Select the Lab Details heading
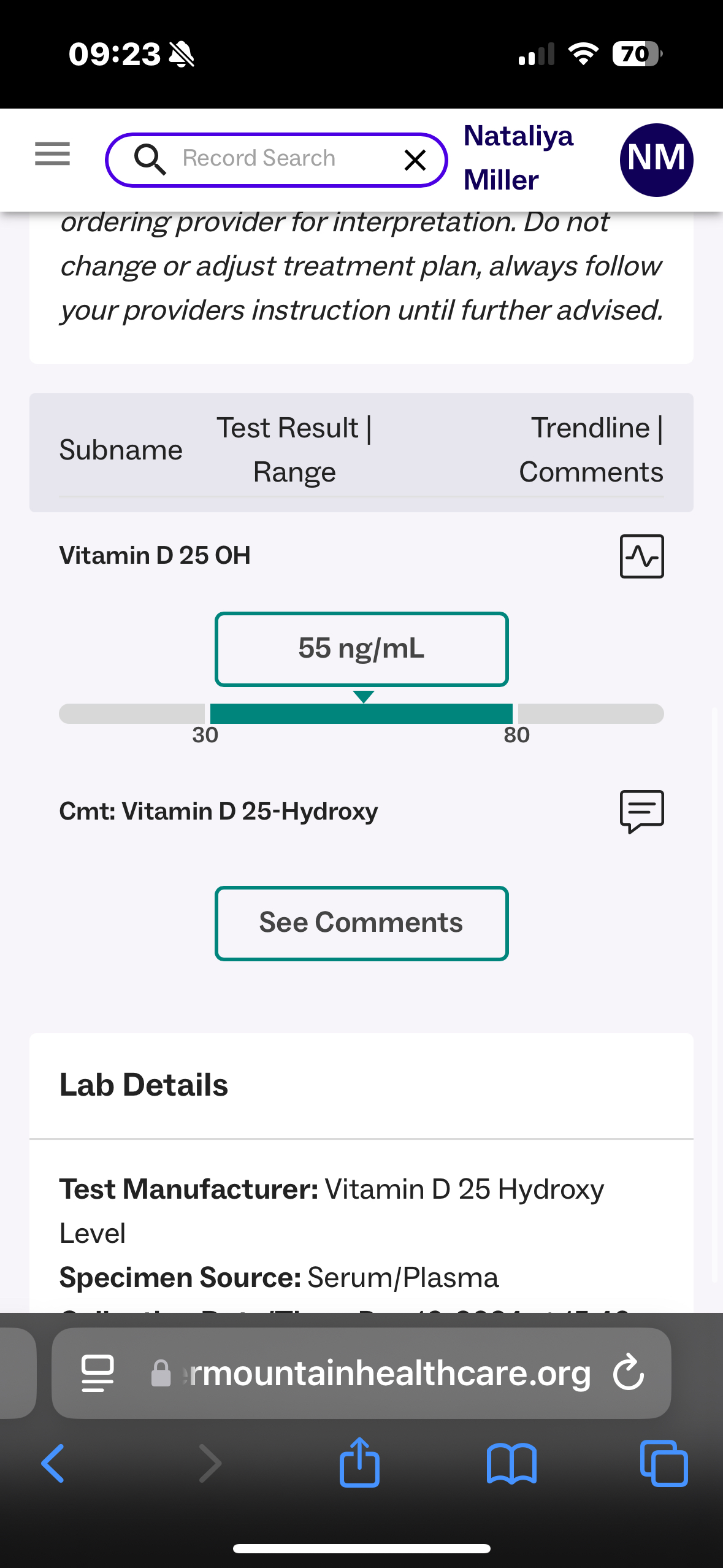Viewport: 723px width, 1568px height. click(143, 1085)
